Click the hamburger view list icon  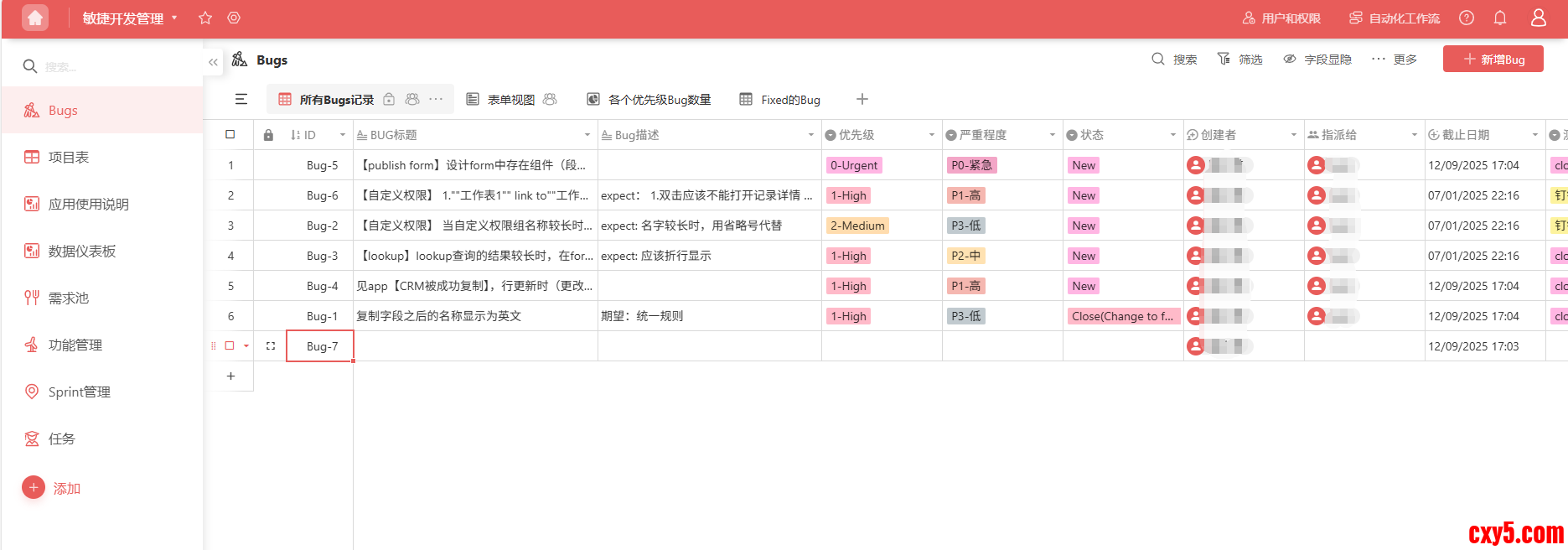[241, 100]
